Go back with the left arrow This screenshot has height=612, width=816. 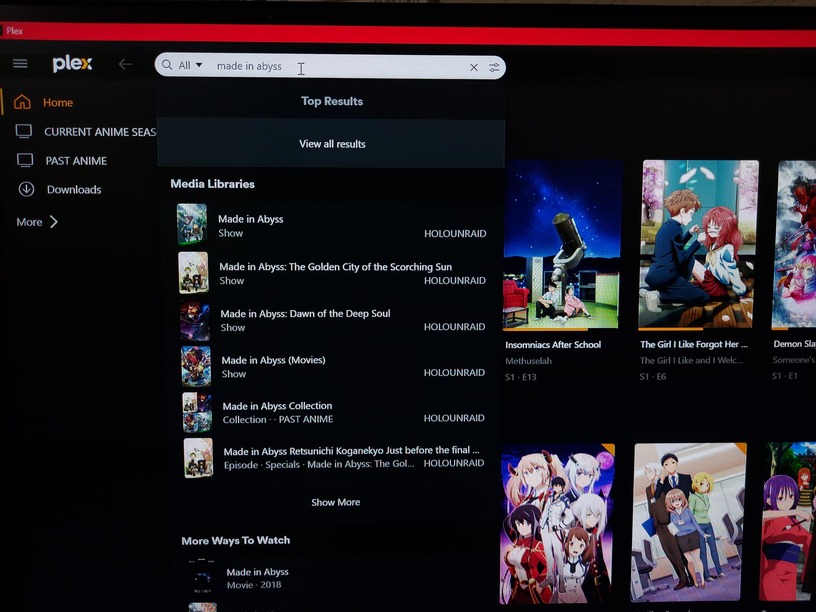tap(125, 64)
